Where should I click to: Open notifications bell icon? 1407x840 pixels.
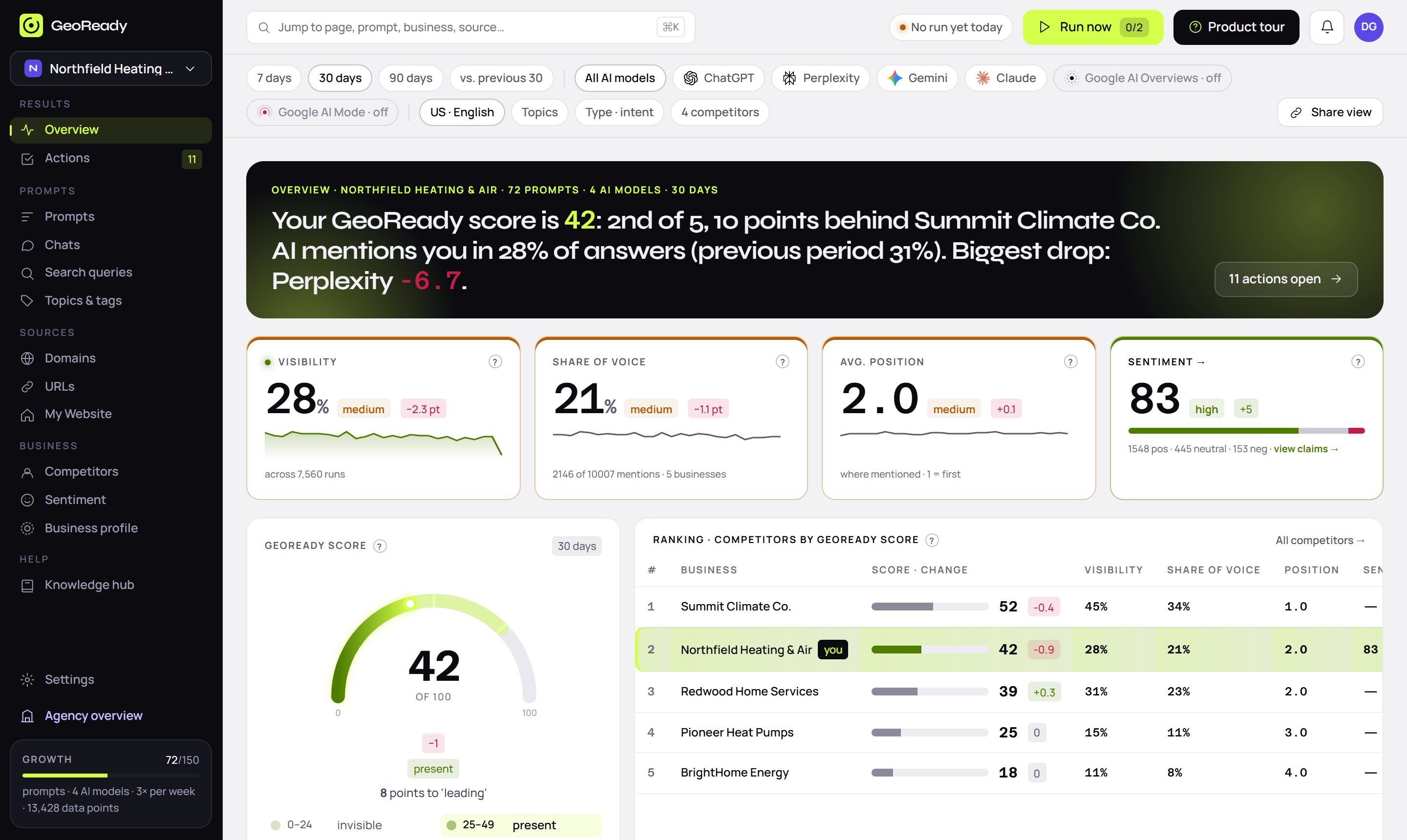click(x=1326, y=26)
